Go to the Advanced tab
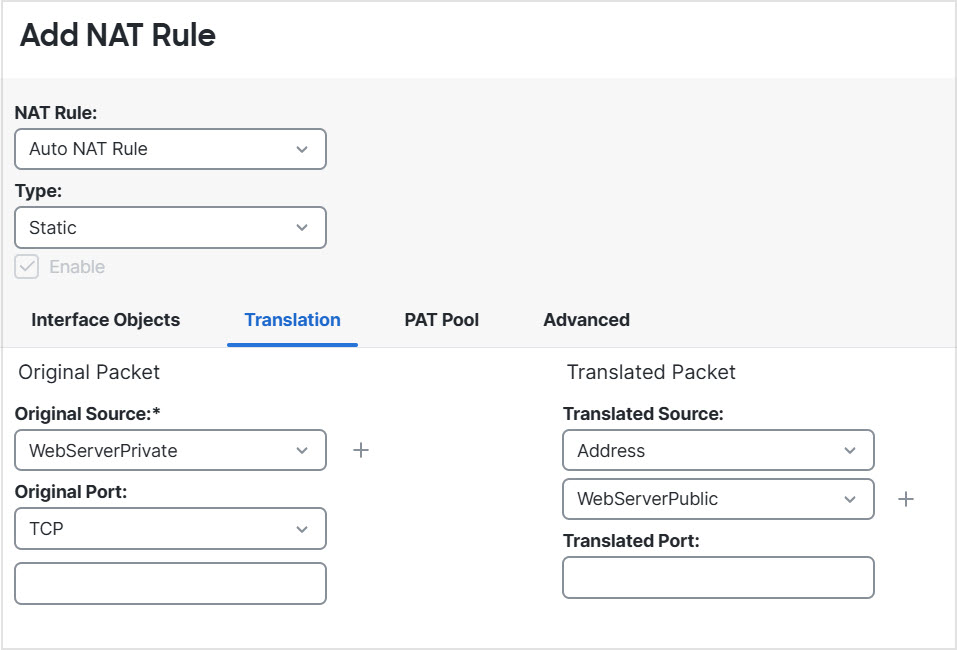 (586, 320)
